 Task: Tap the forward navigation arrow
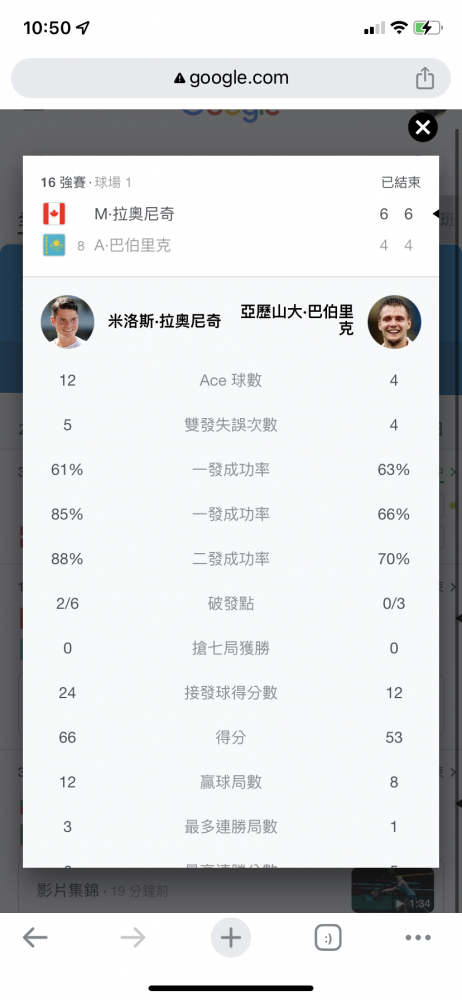point(133,937)
